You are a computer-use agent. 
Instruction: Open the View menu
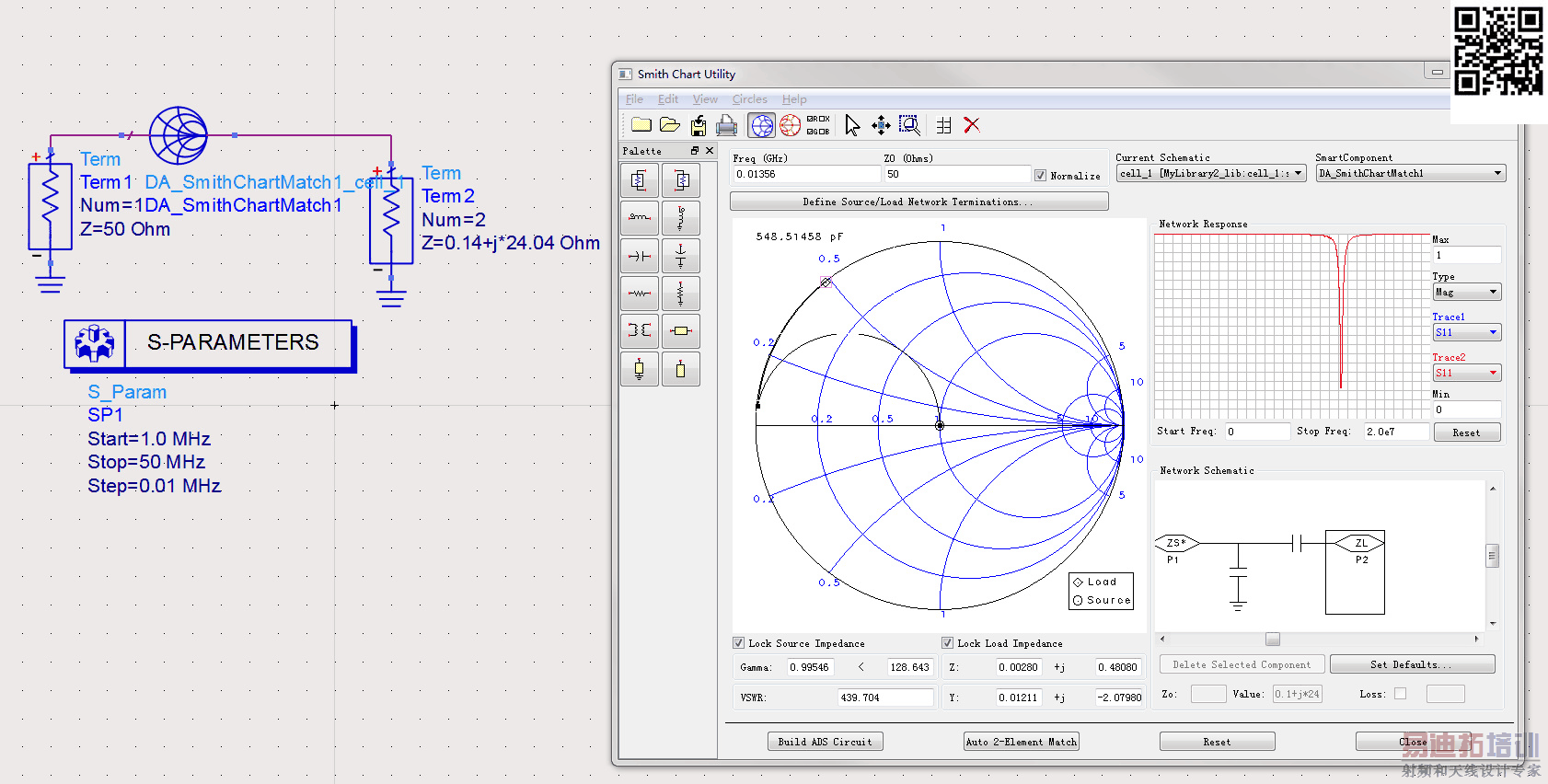pos(705,99)
